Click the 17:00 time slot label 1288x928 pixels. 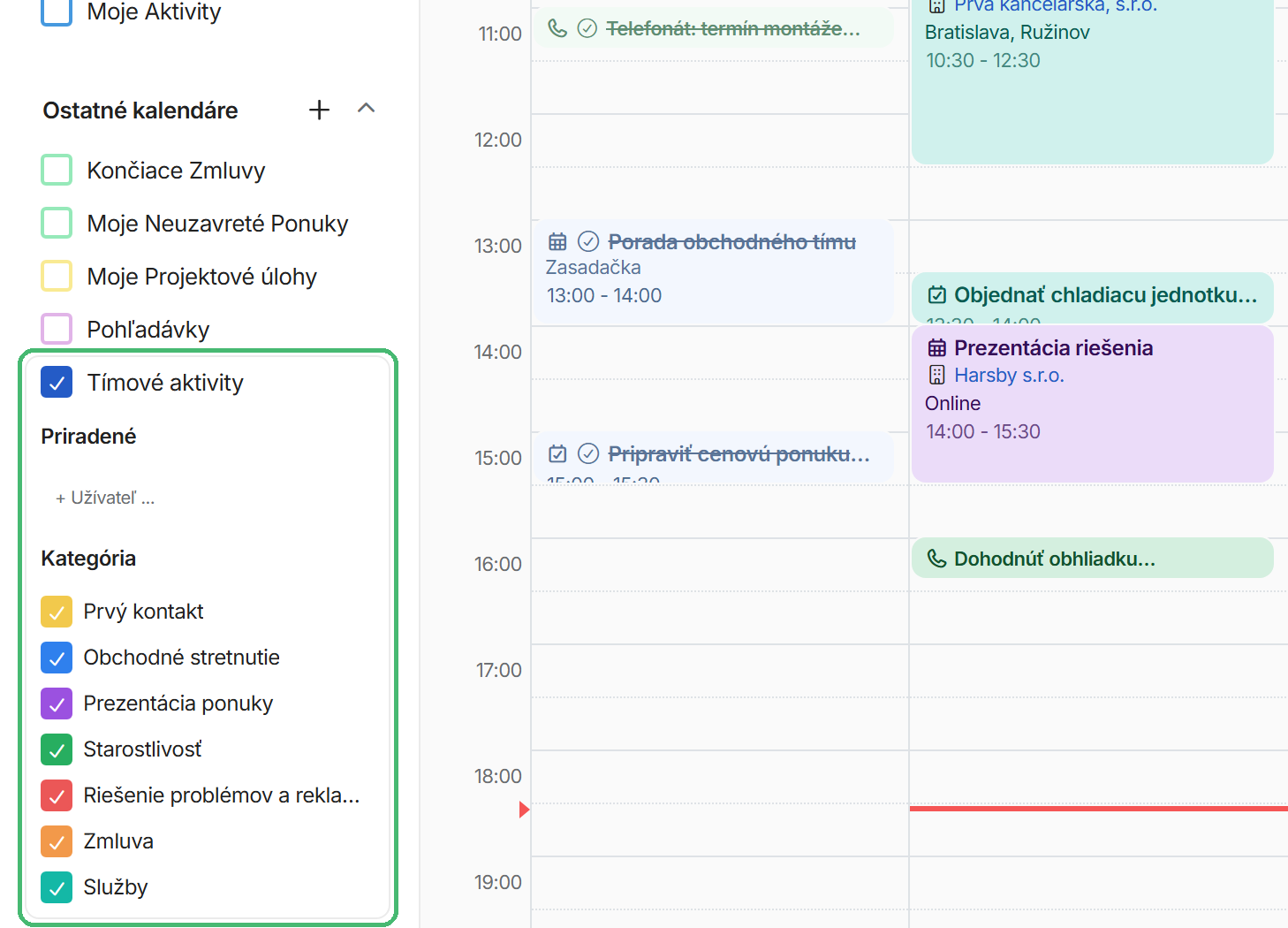click(498, 670)
